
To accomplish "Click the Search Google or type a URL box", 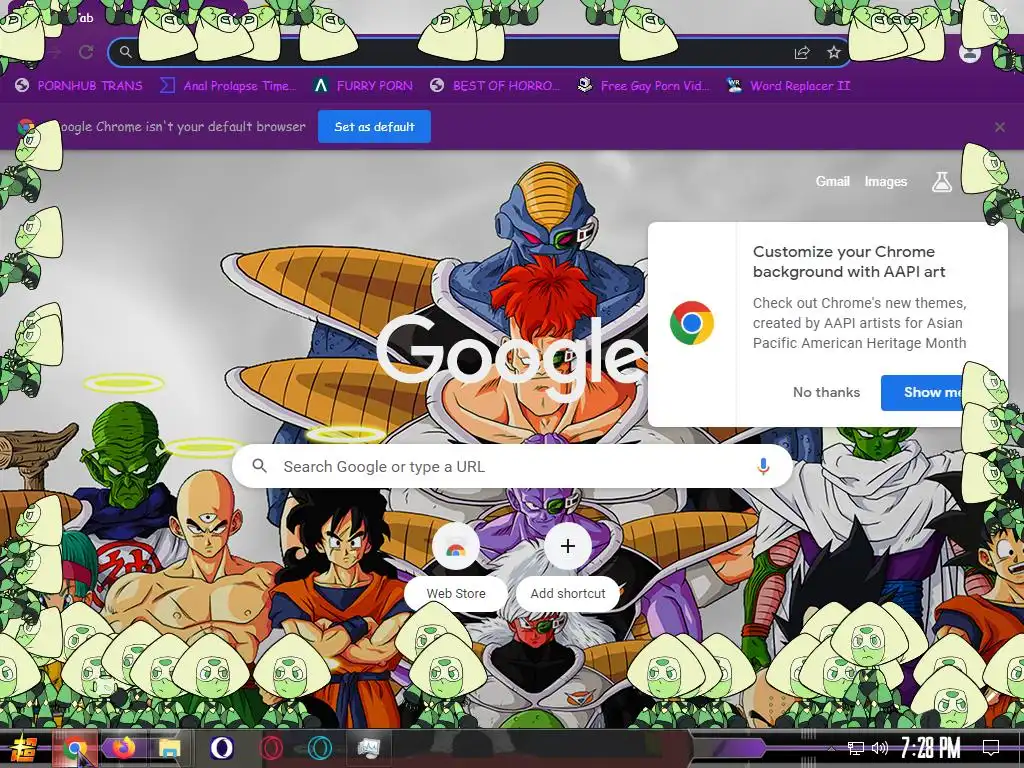I will point(513,466).
